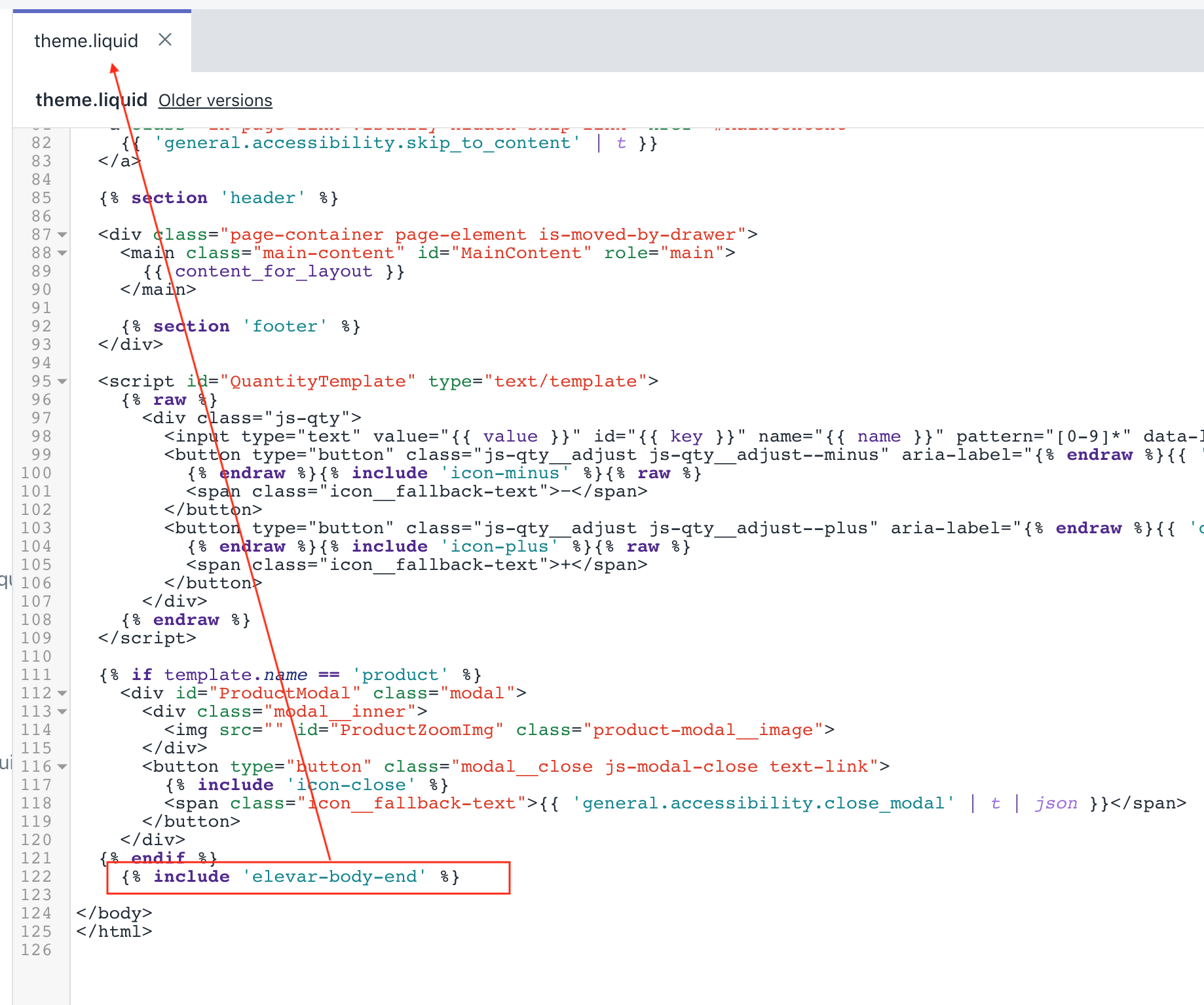
Task: Click the closing </html> tag
Action: [114, 932]
